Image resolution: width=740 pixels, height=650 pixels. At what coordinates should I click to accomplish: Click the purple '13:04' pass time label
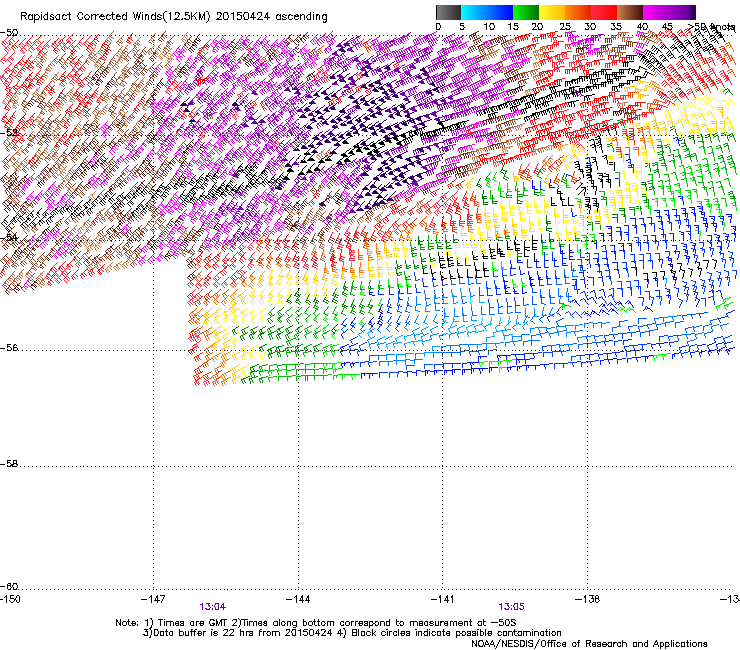[x=213, y=607]
